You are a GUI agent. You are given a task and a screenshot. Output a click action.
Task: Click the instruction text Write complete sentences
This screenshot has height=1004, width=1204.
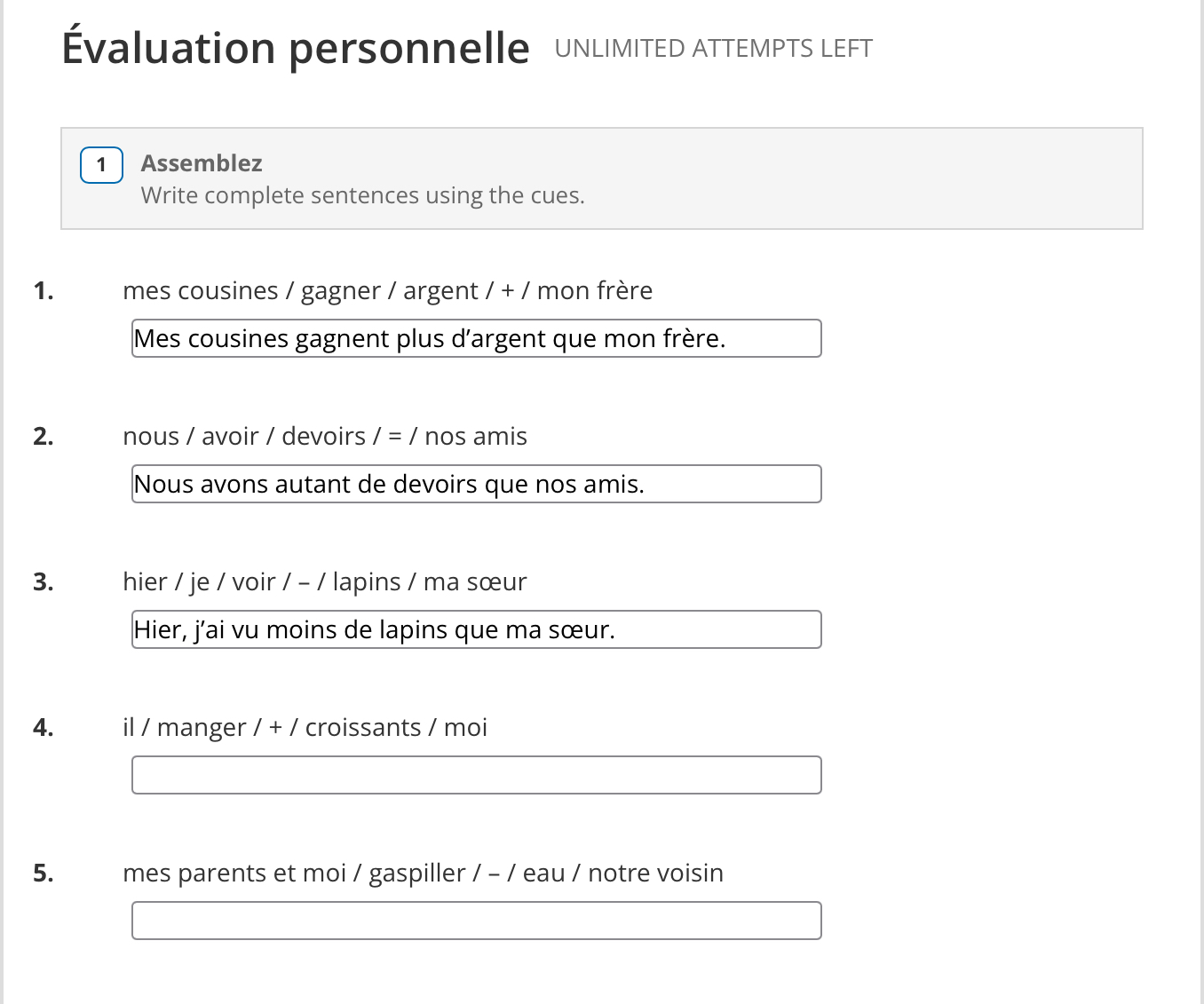click(x=362, y=194)
